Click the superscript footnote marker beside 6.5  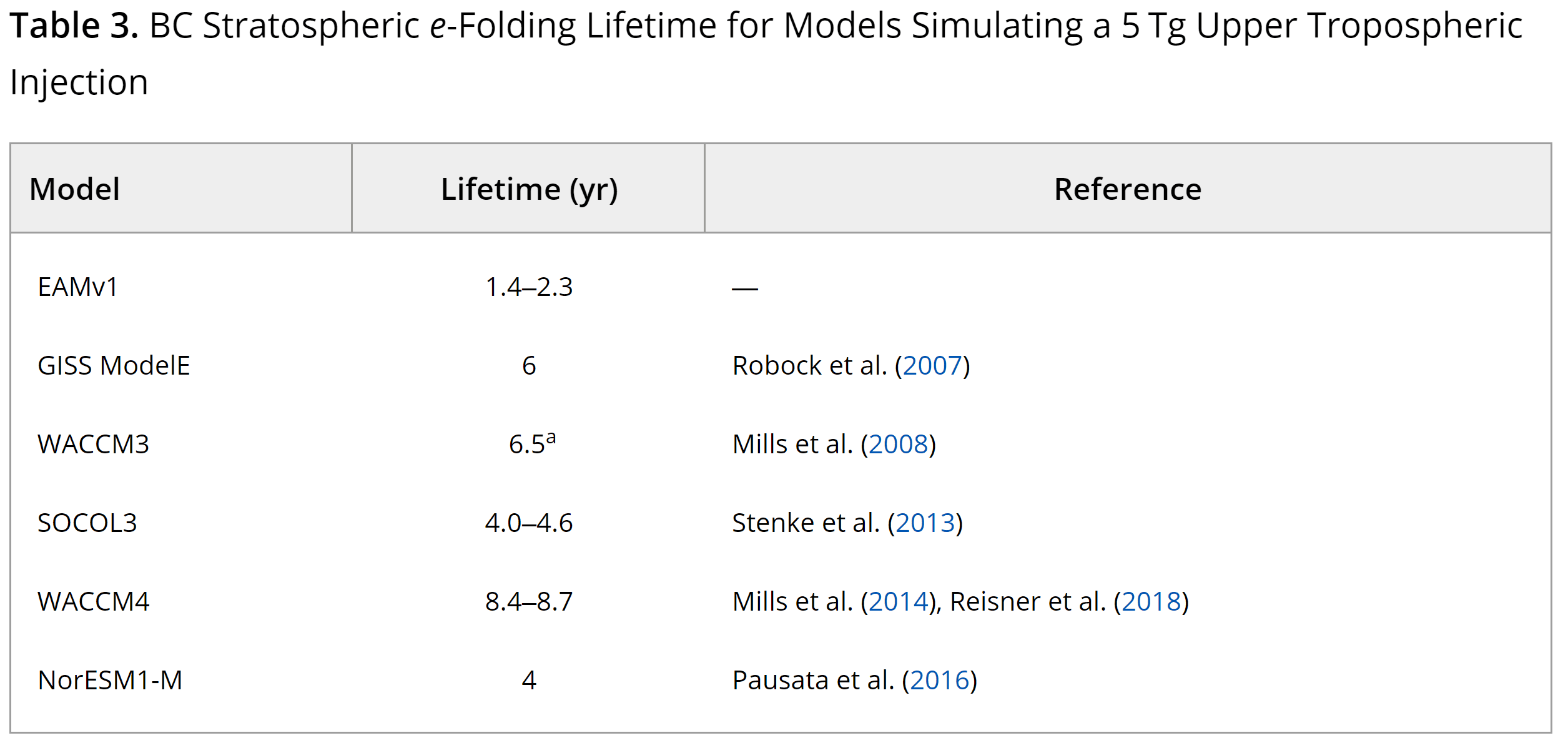tap(551, 438)
